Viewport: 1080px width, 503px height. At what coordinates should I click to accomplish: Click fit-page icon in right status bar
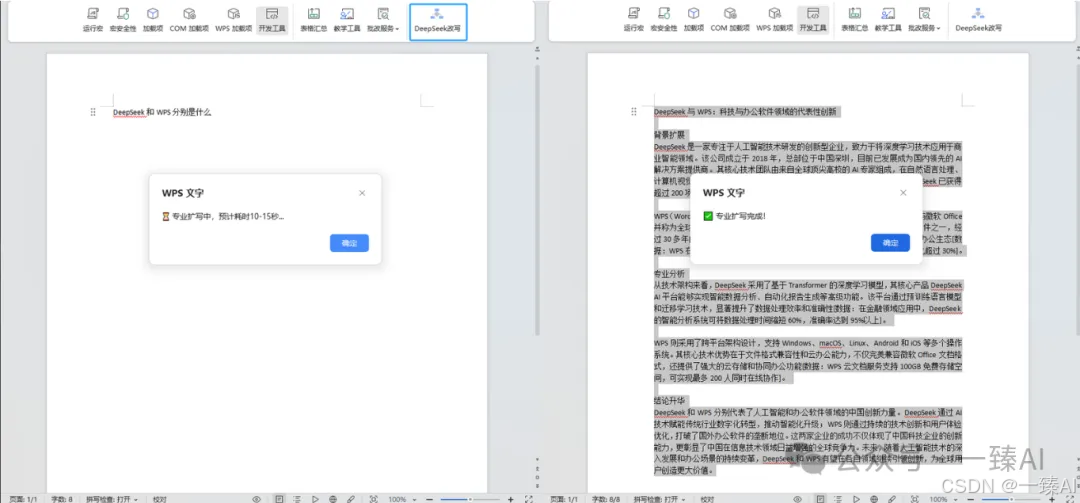point(915,498)
